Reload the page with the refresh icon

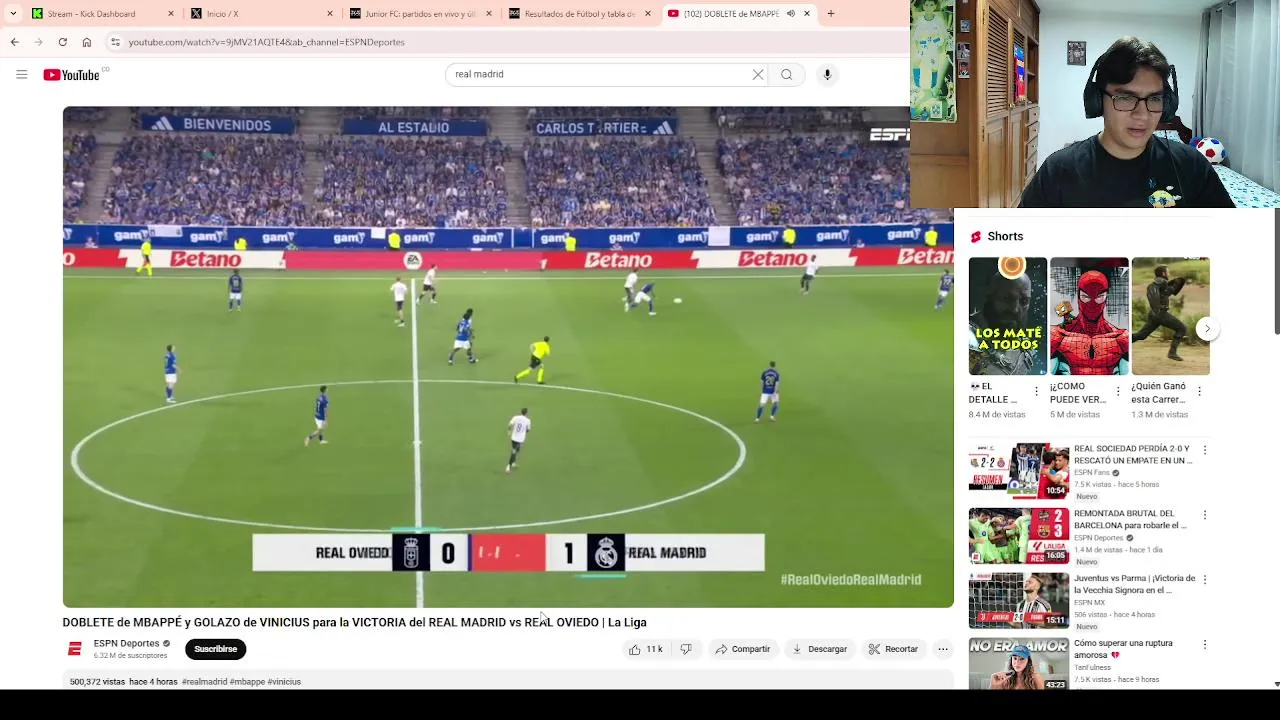click(x=62, y=42)
